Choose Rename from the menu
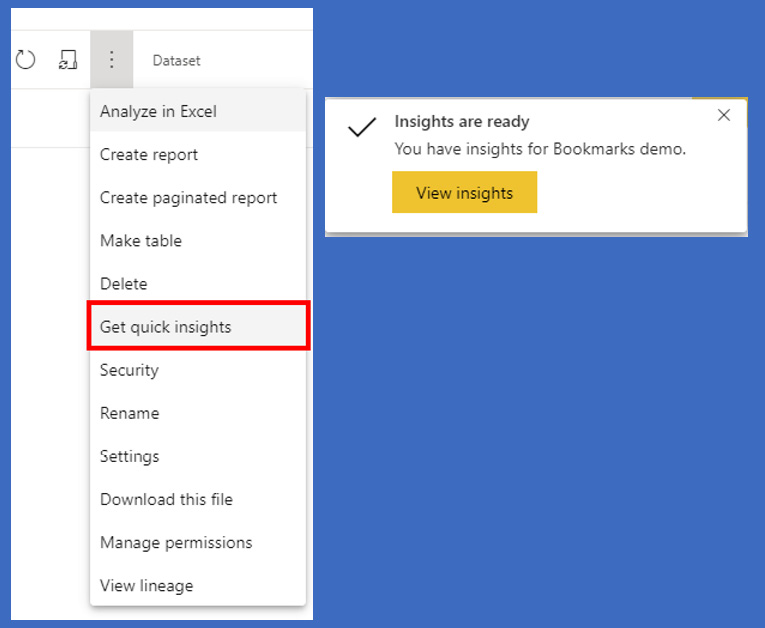The width and height of the screenshot is (765, 628). tap(129, 413)
